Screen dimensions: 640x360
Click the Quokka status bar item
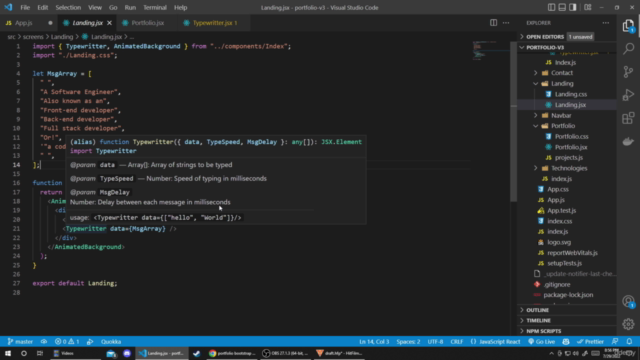pyautogui.click(x=111, y=342)
